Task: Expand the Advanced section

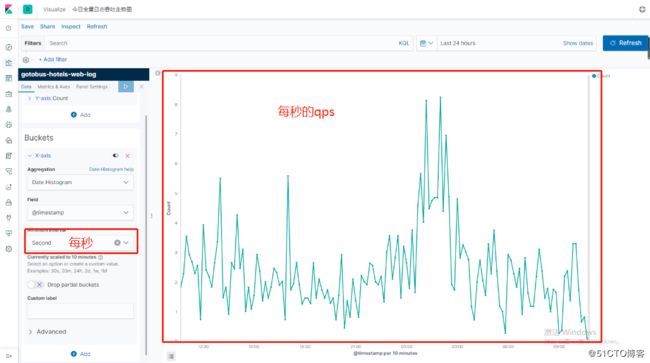Action: 47,332
